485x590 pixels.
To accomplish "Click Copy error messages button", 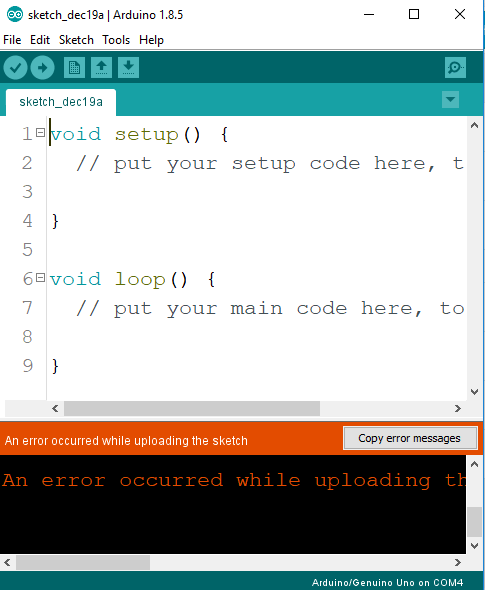I will point(410,438).
